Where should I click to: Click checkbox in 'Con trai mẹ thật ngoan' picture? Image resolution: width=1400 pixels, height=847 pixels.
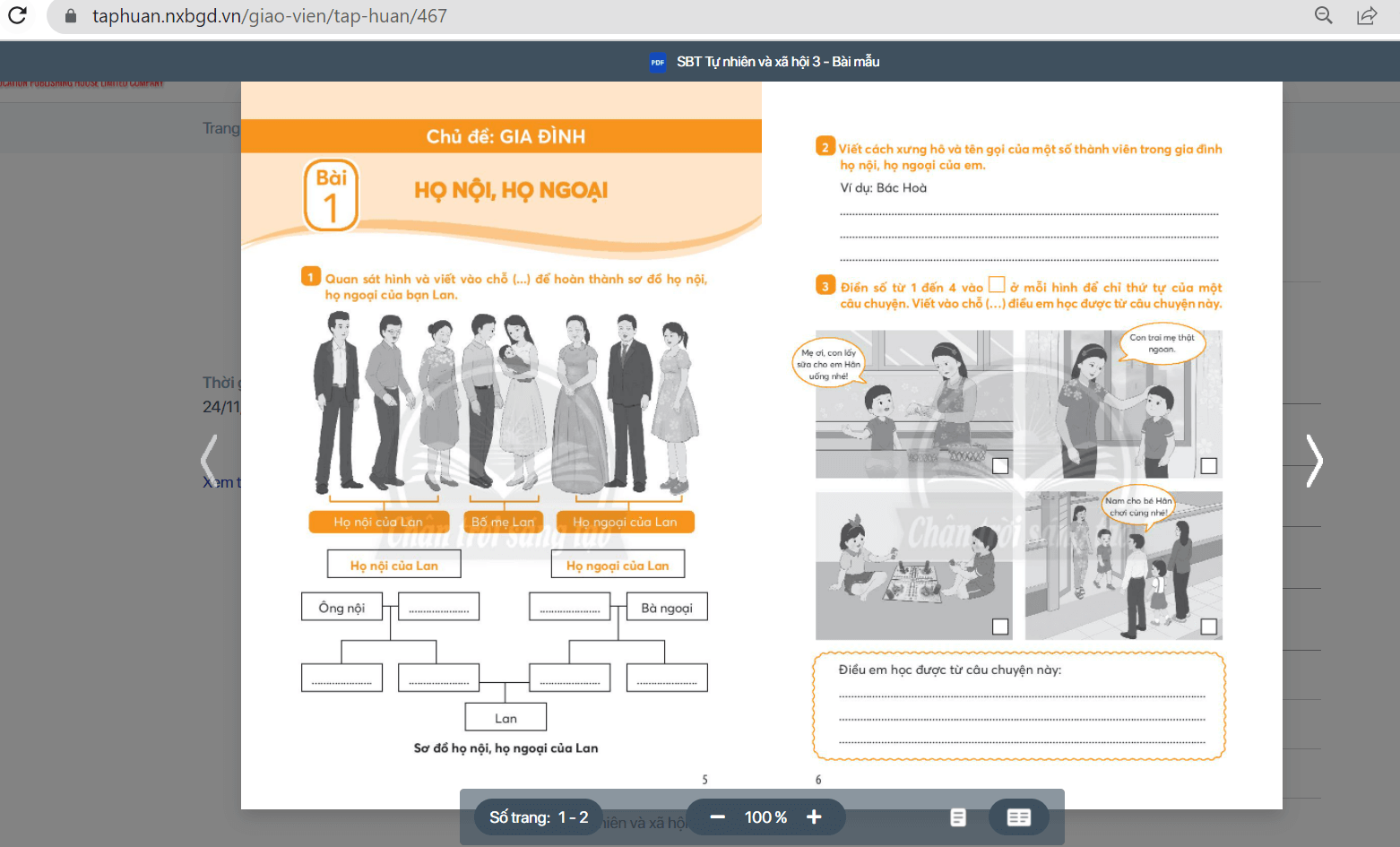[x=1209, y=466]
